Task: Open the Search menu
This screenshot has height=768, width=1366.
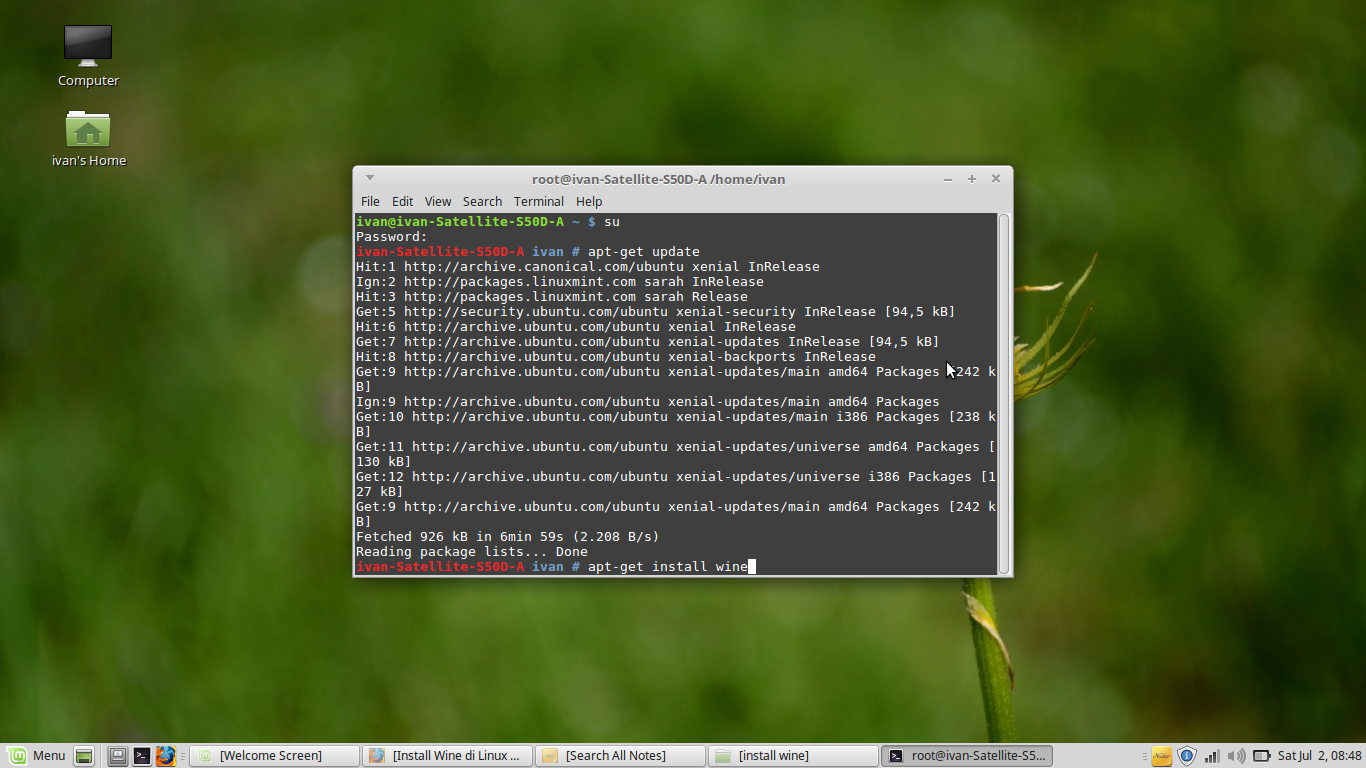Action: (482, 201)
